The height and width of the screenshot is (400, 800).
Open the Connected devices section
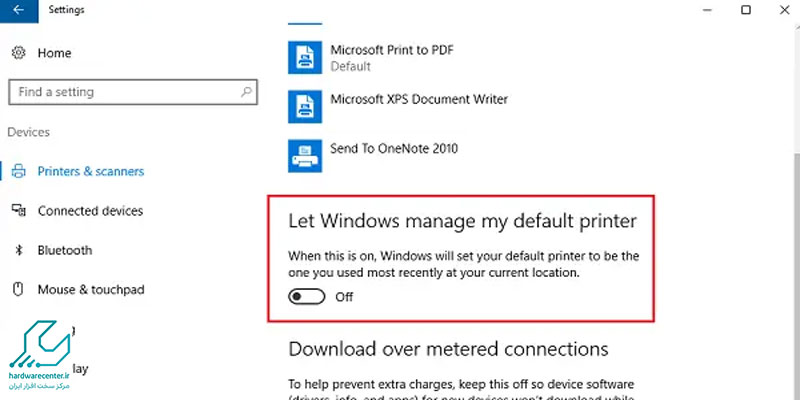click(x=90, y=211)
